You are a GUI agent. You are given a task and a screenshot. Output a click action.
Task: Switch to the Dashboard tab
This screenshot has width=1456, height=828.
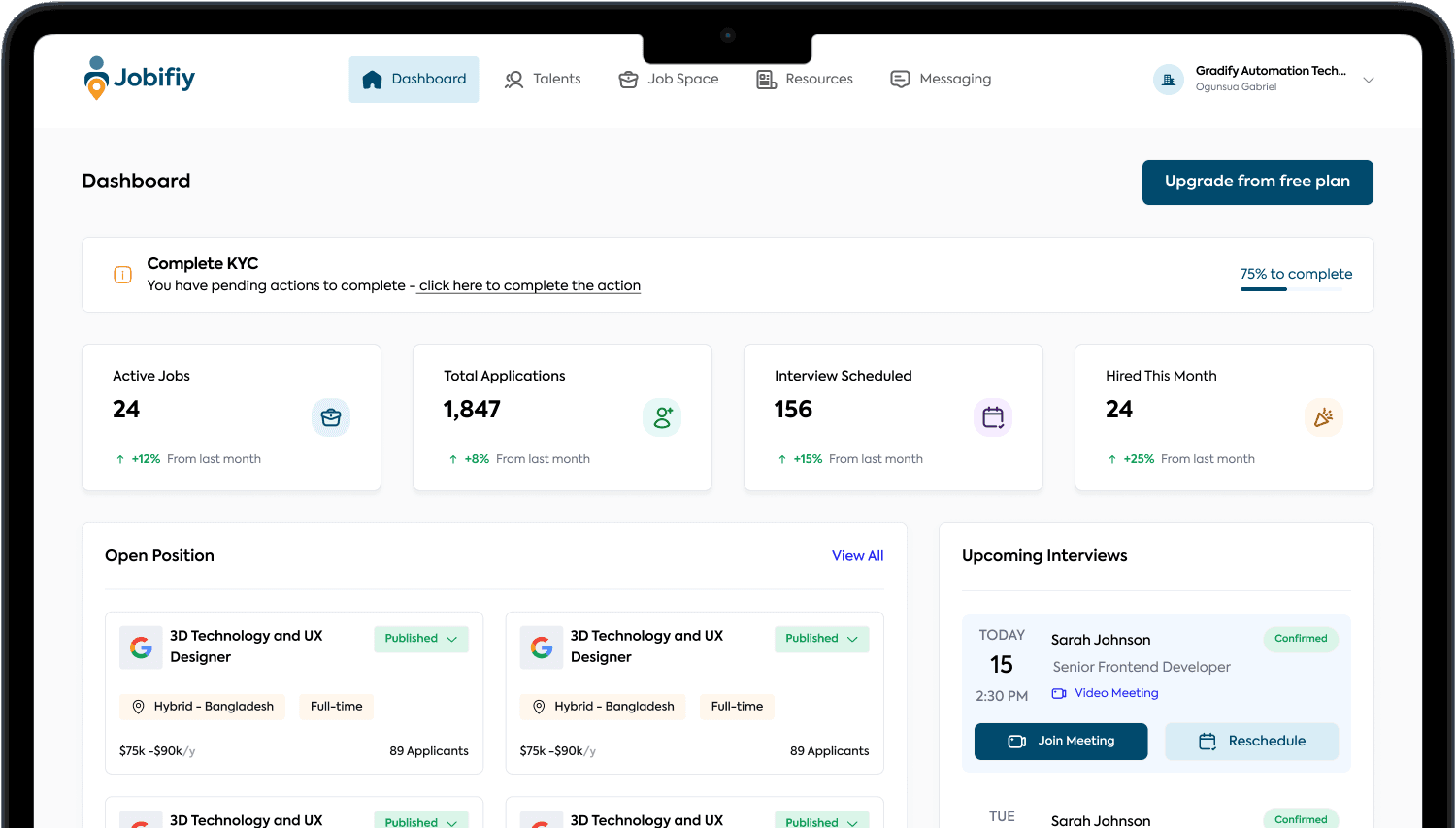click(x=414, y=79)
